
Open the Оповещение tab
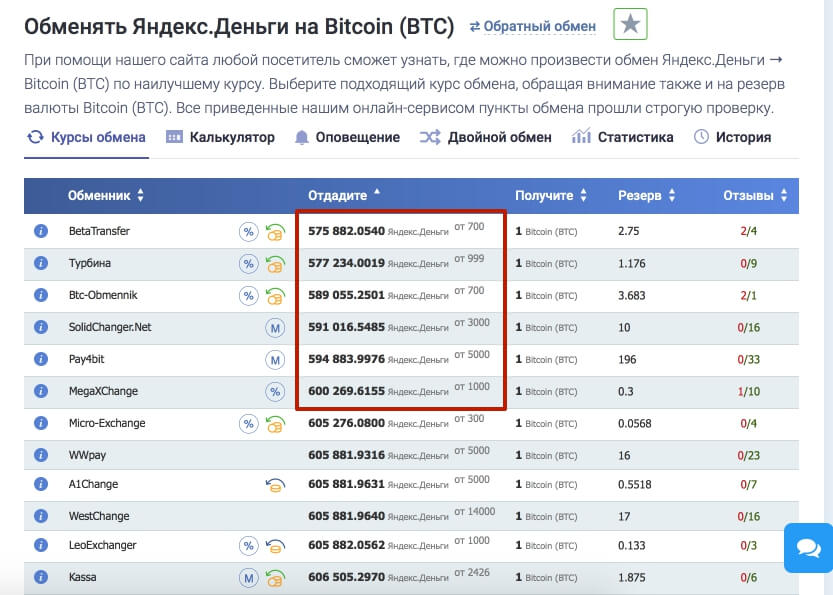tap(346, 137)
